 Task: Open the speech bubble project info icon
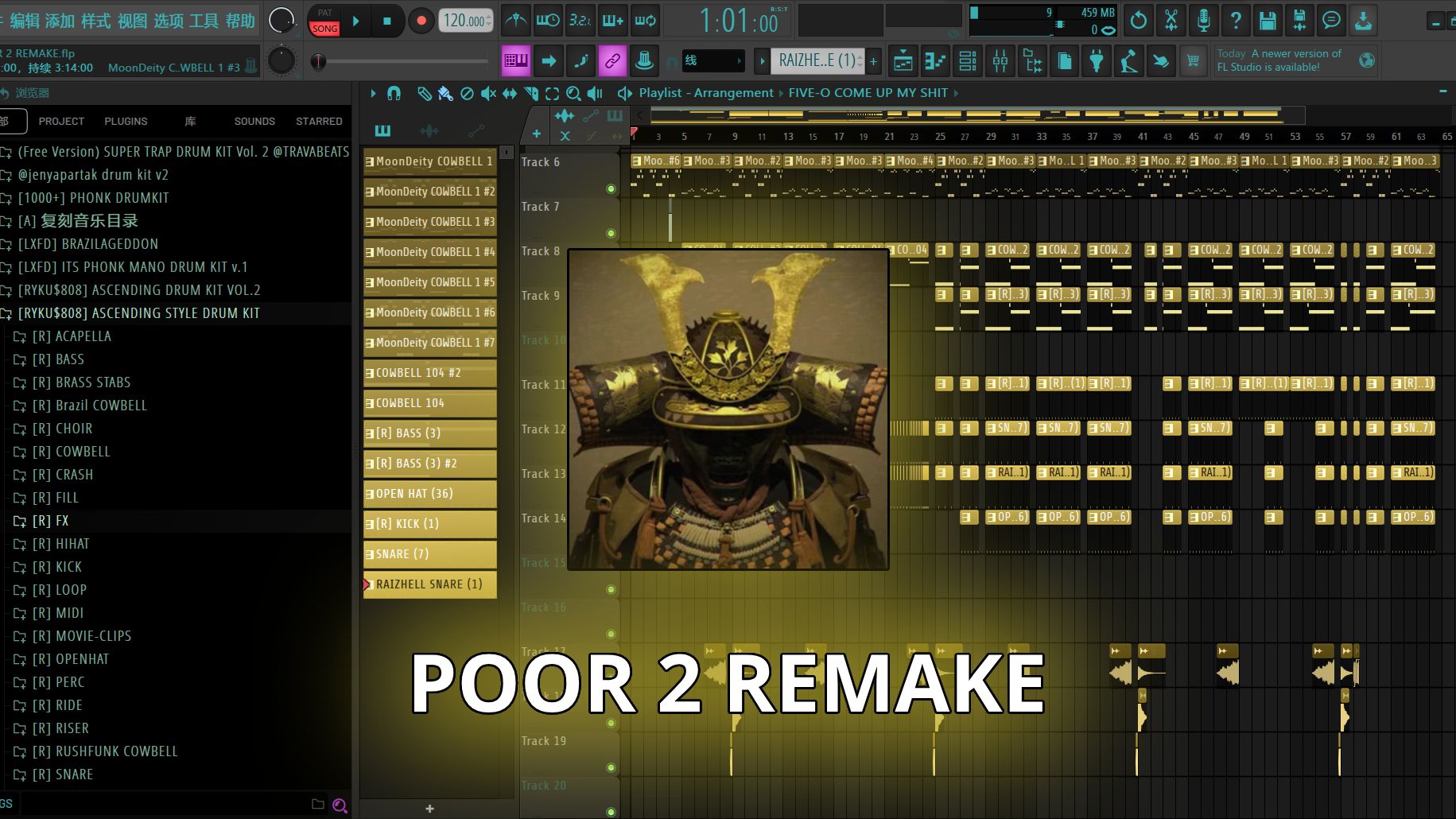tap(1331, 21)
